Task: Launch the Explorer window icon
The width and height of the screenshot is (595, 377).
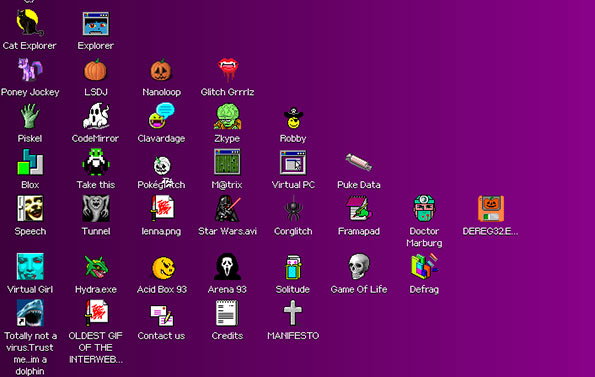Action: point(96,24)
